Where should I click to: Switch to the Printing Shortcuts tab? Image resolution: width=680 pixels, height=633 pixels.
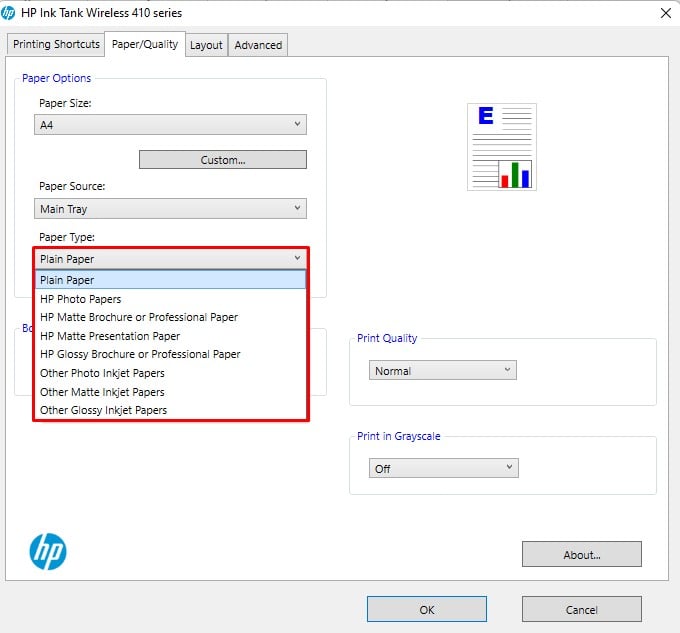click(56, 45)
